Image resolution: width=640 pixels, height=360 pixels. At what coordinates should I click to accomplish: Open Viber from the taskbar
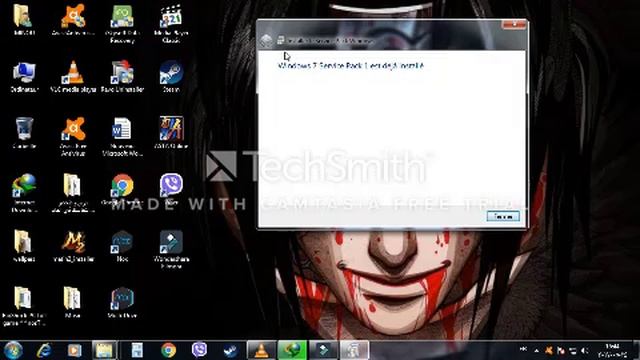199,350
